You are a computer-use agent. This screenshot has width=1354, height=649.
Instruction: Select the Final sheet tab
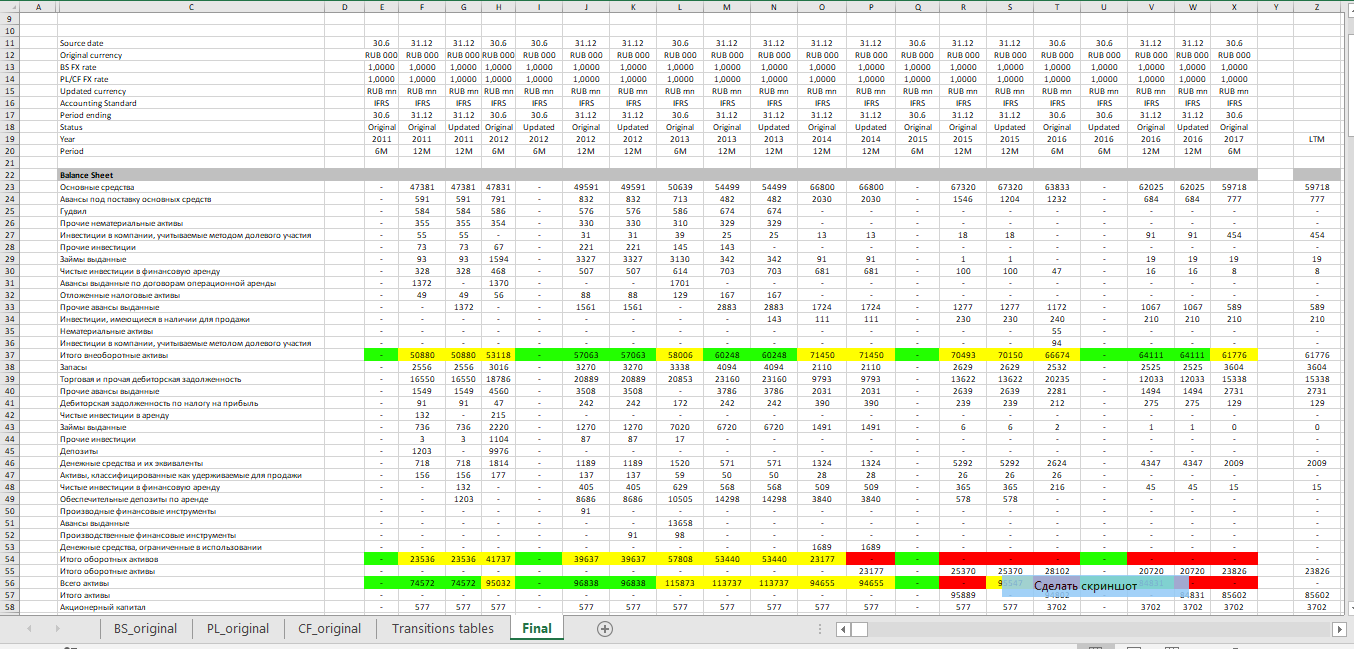click(536, 629)
